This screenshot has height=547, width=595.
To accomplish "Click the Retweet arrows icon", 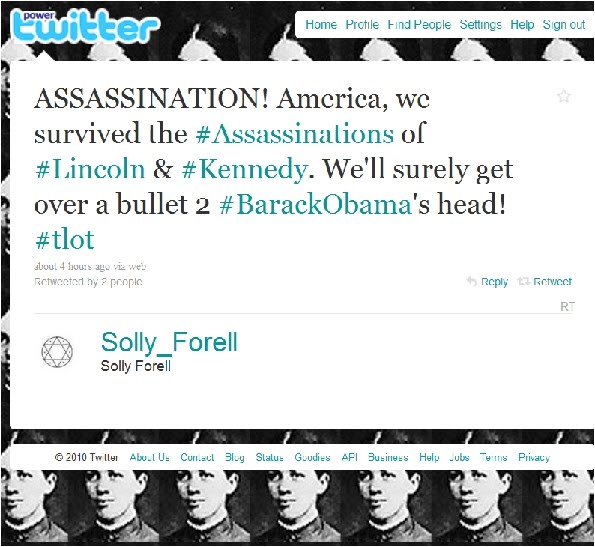I will [524, 281].
